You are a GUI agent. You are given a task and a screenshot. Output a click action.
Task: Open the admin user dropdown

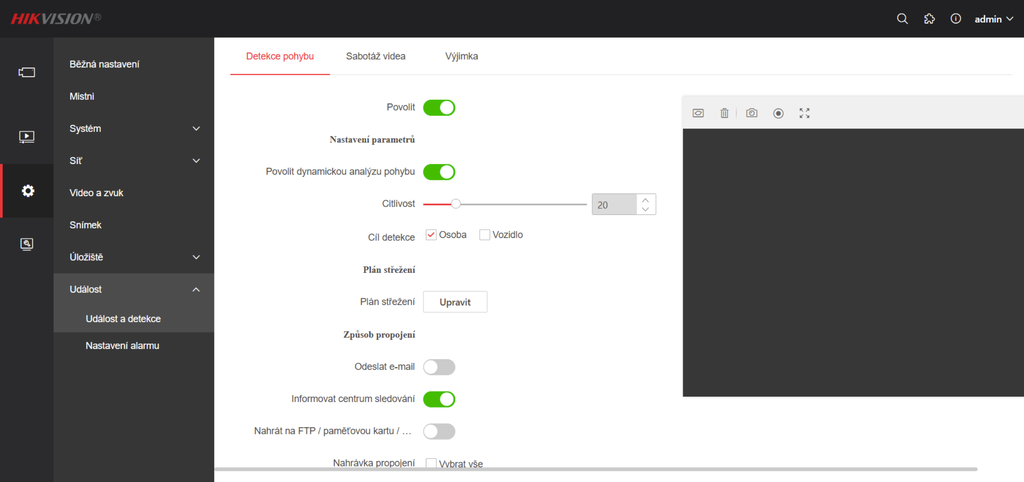coord(993,19)
